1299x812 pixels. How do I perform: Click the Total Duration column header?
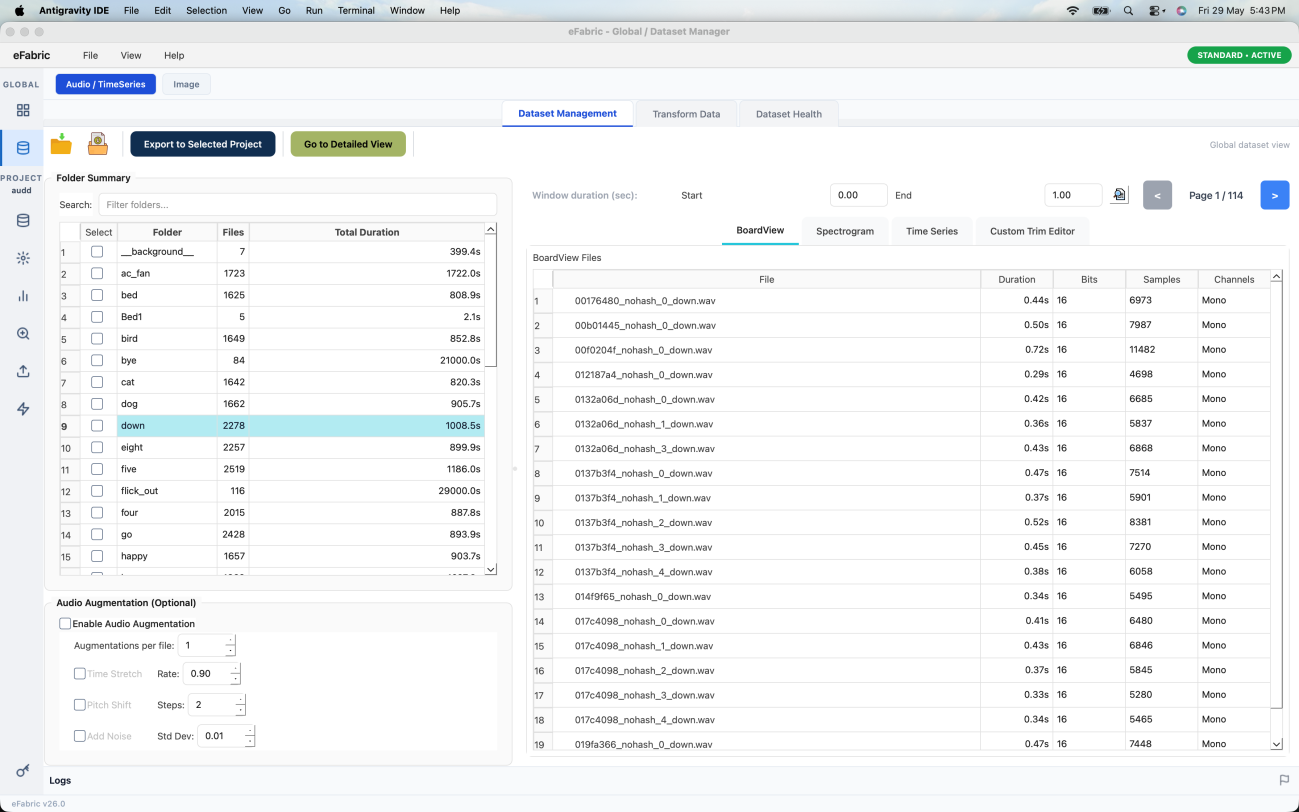(x=367, y=232)
